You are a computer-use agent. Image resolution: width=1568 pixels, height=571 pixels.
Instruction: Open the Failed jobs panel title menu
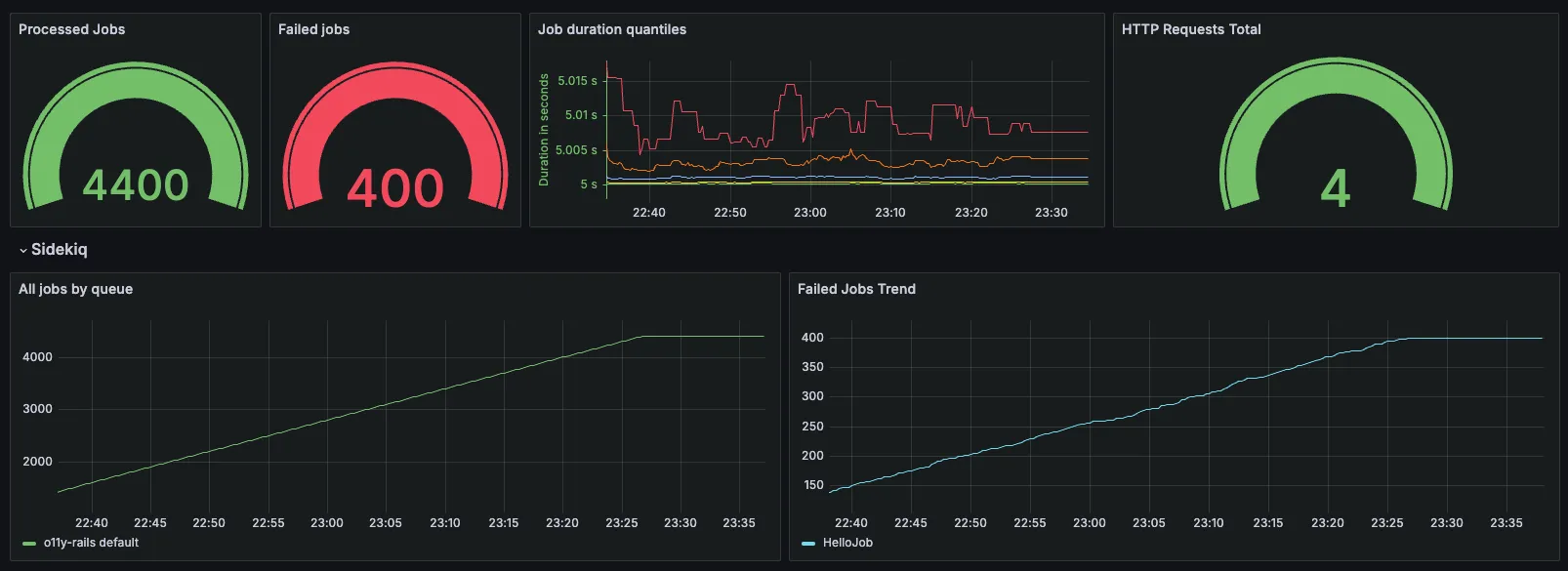coord(313,29)
